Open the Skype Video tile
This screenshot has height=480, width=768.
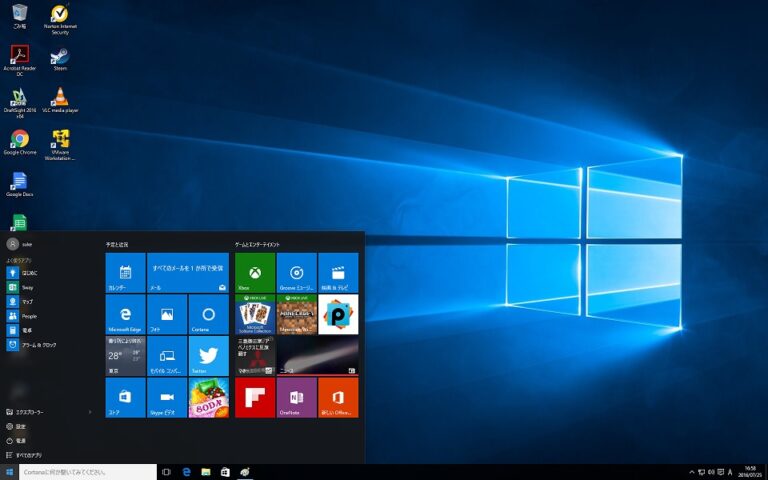coord(167,398)
